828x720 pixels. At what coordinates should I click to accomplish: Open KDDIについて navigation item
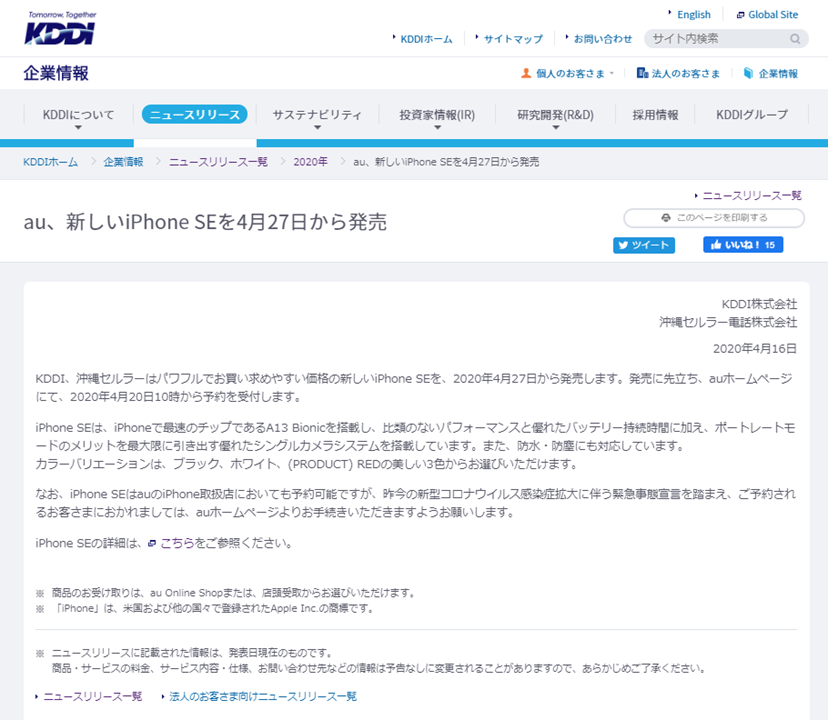[x=78, y=115]
